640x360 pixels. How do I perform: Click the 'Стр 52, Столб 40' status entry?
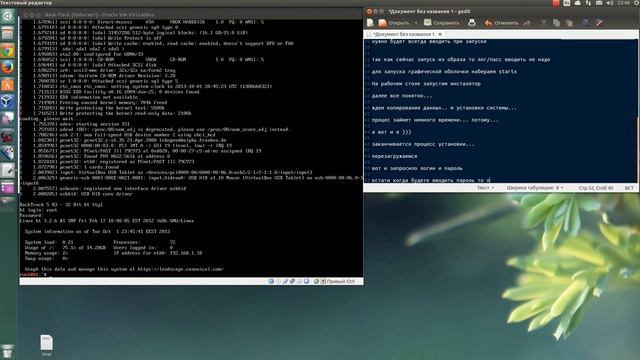tap(596, 188)
